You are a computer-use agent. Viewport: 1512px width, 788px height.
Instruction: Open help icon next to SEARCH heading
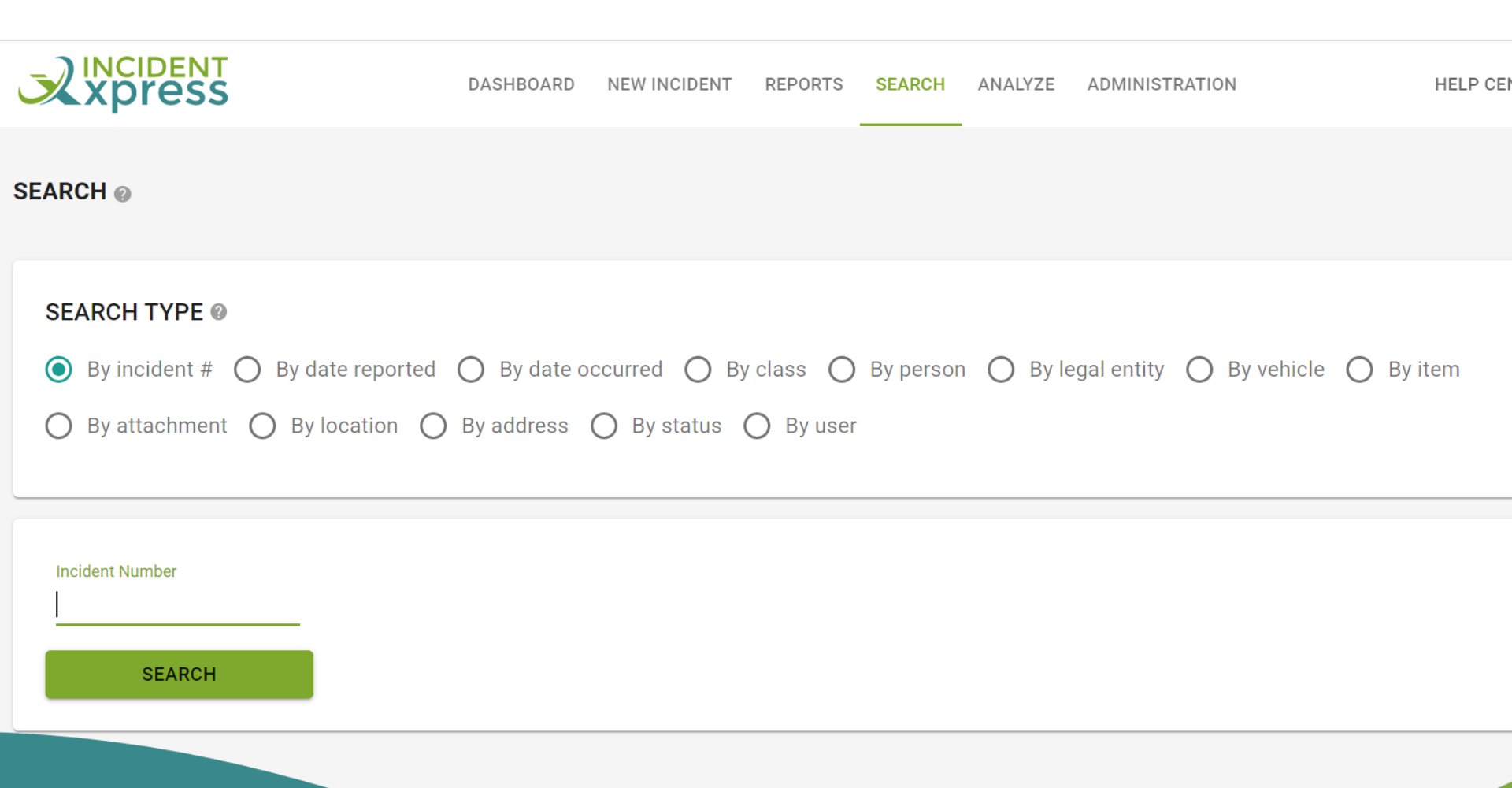click(122, 194)
